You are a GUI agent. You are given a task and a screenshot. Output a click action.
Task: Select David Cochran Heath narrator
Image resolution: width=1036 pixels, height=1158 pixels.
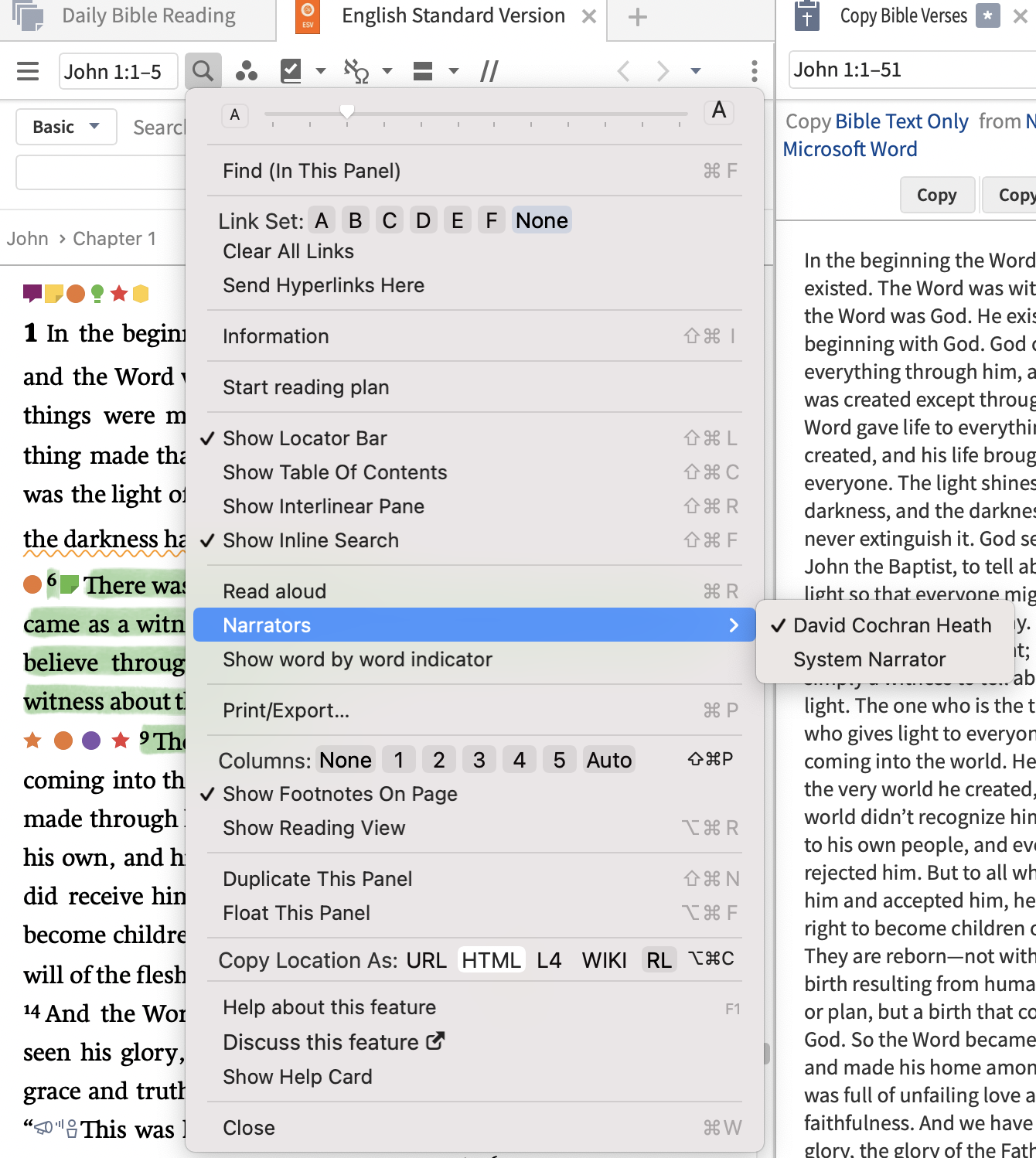(885, 625)
